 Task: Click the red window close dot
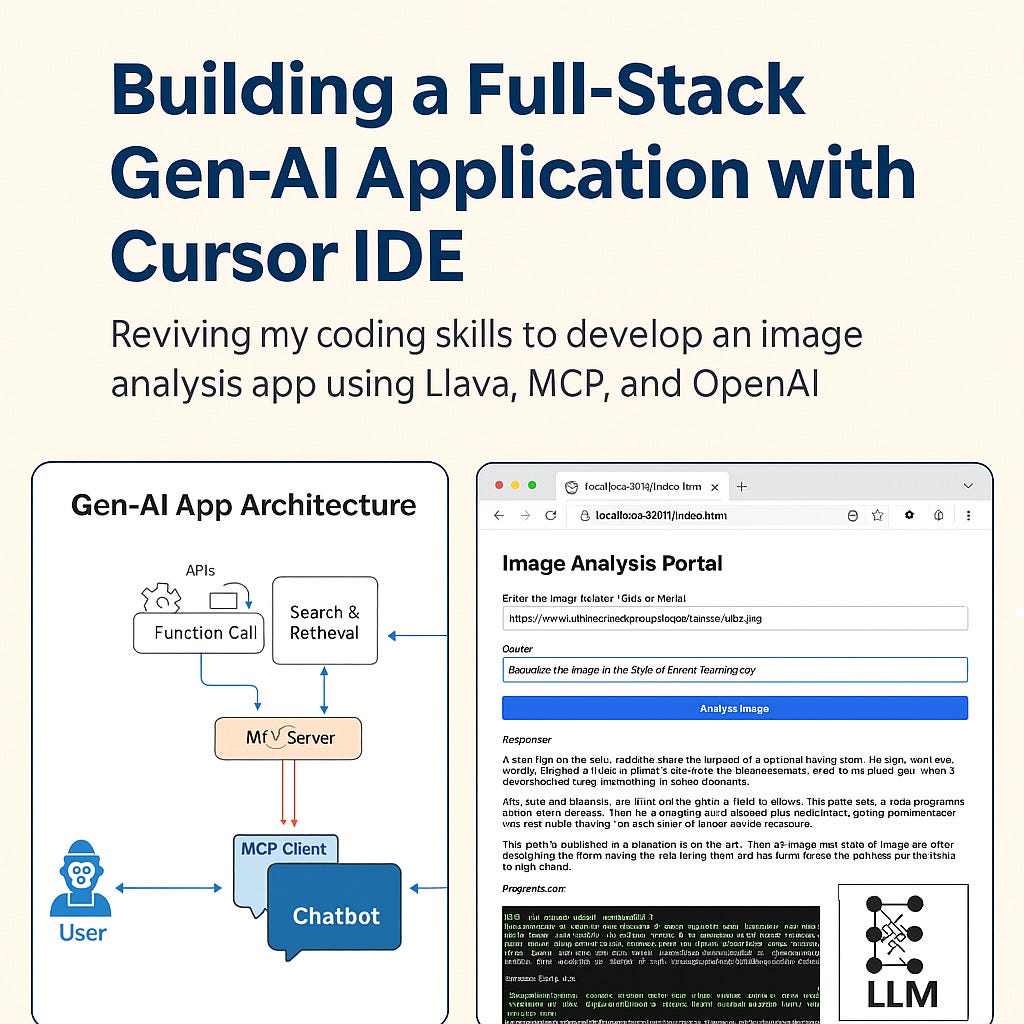499,485
